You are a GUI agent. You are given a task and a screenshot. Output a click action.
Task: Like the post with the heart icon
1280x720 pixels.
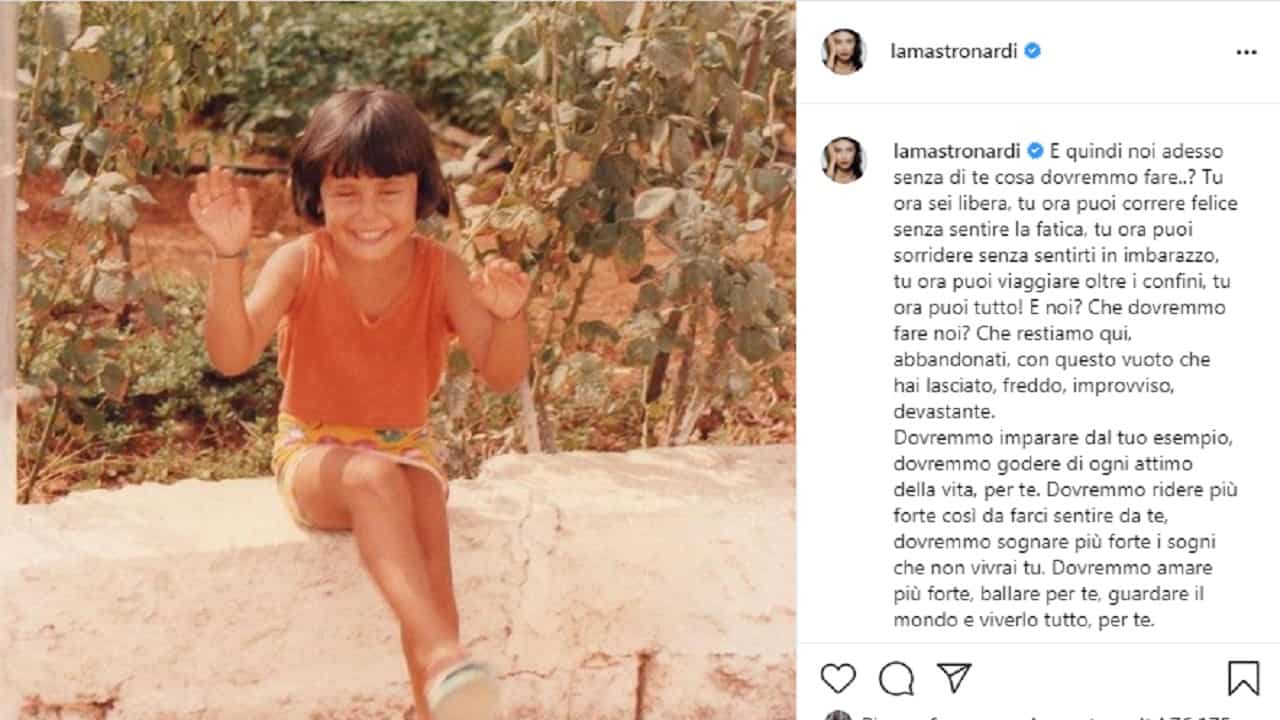click(x=838, y=678)
